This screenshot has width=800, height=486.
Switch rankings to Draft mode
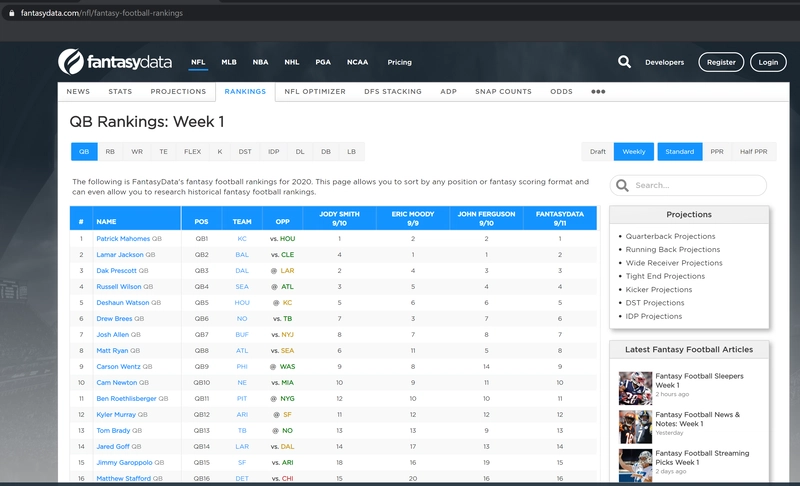[597, 151]
